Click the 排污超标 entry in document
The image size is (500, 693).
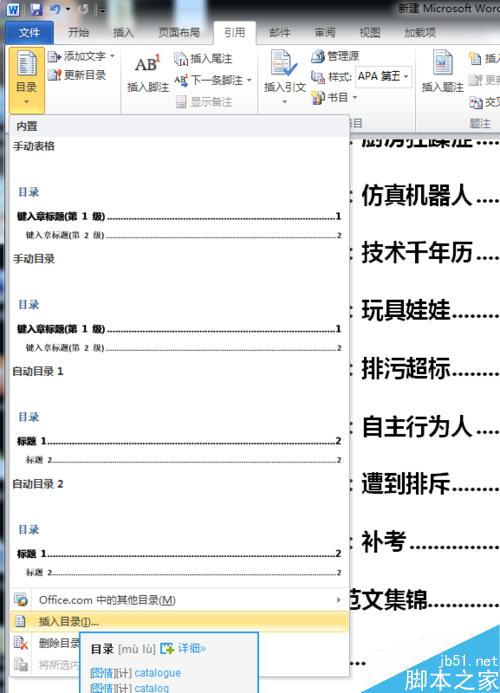pyautogui.click(x=406, y=368)
